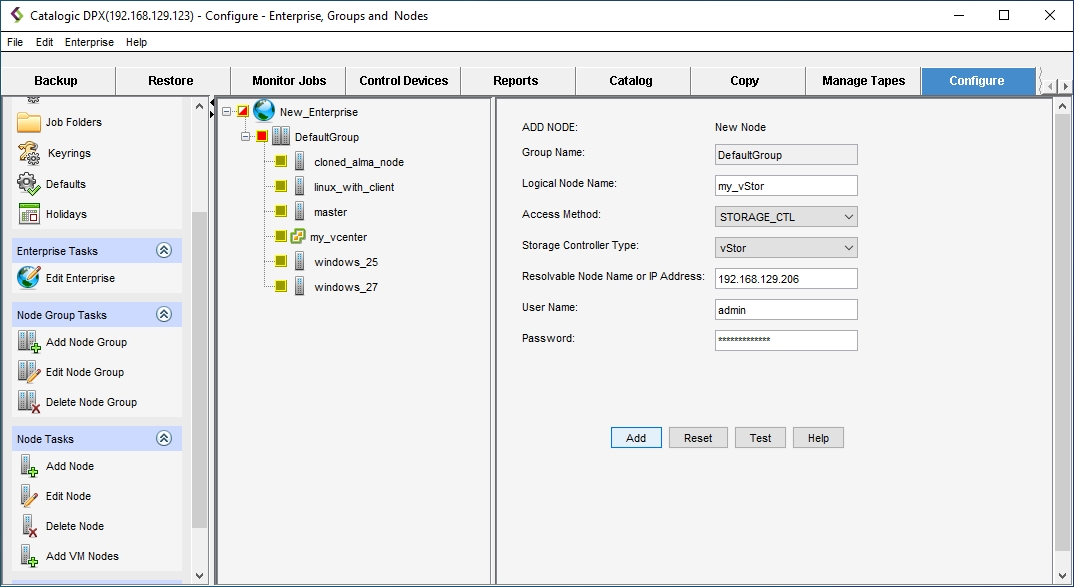Open the Keyrings icon in sidebar
The image size is (1074, 587).
[x=28, y=153]
